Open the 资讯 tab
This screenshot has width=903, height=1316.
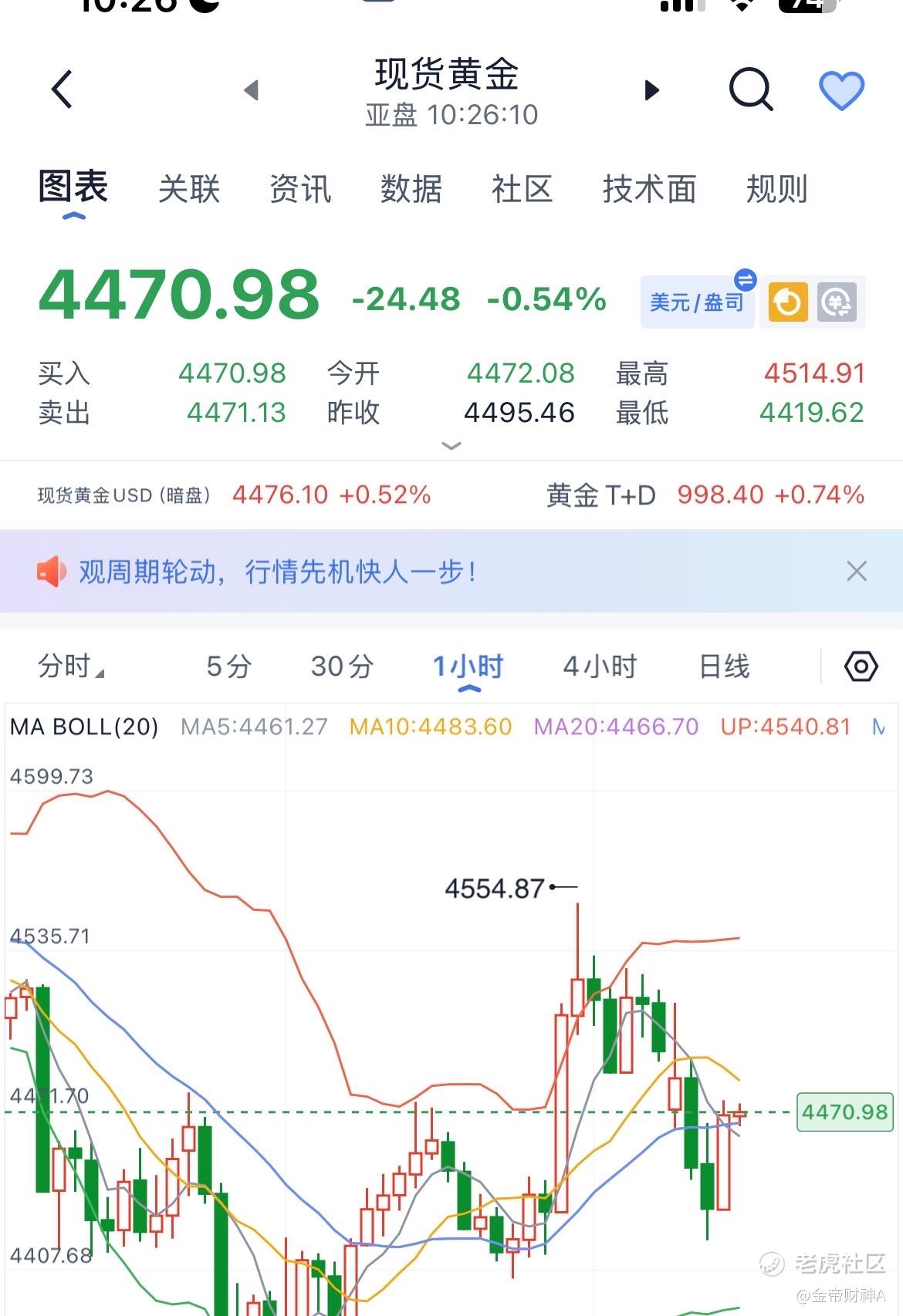coord(300,189)
